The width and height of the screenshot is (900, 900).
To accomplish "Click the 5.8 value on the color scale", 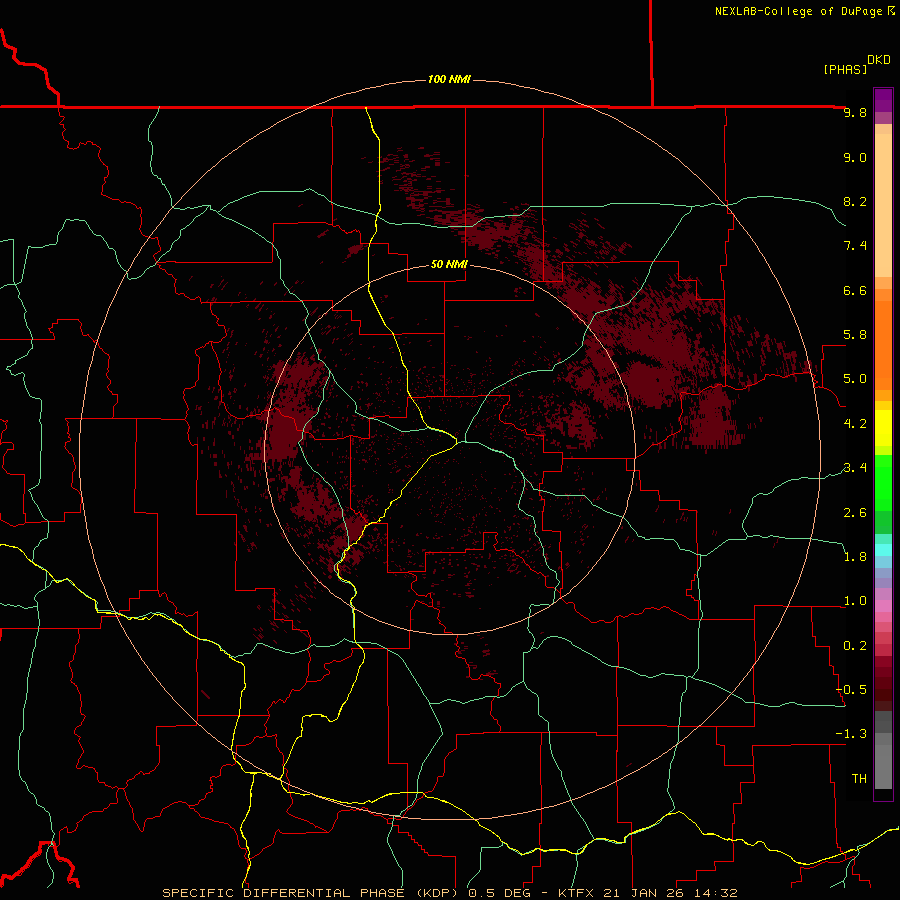I will [x=855, y=335].
